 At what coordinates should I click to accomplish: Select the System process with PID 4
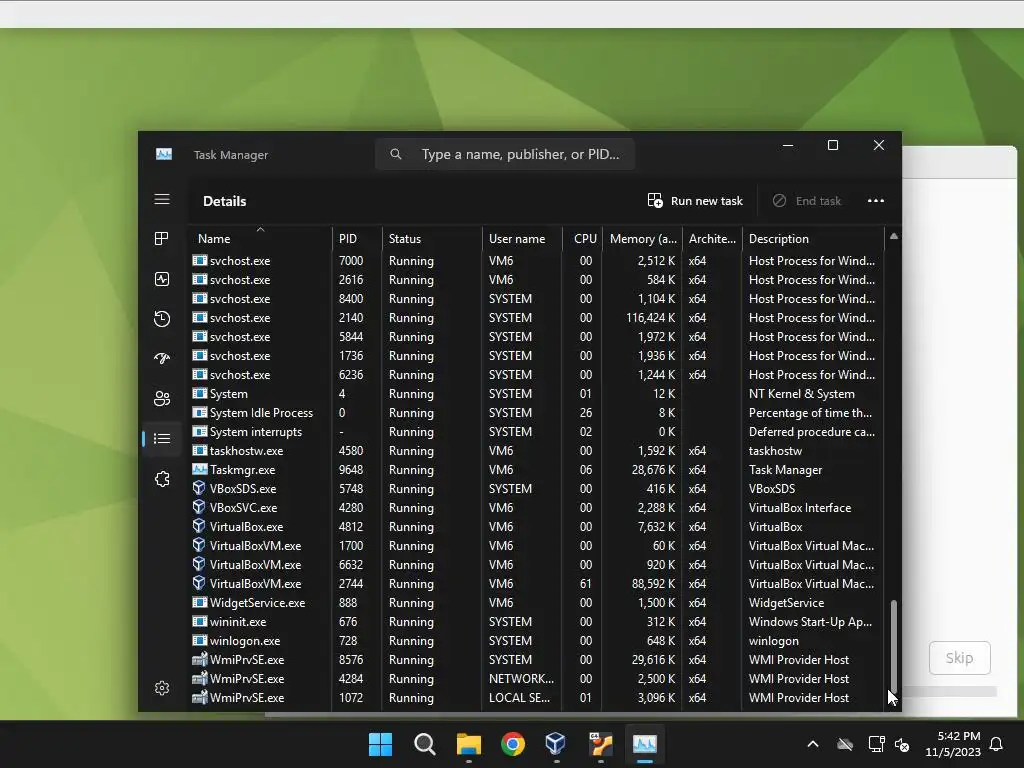pyautogui.click(x=536, y=394)
